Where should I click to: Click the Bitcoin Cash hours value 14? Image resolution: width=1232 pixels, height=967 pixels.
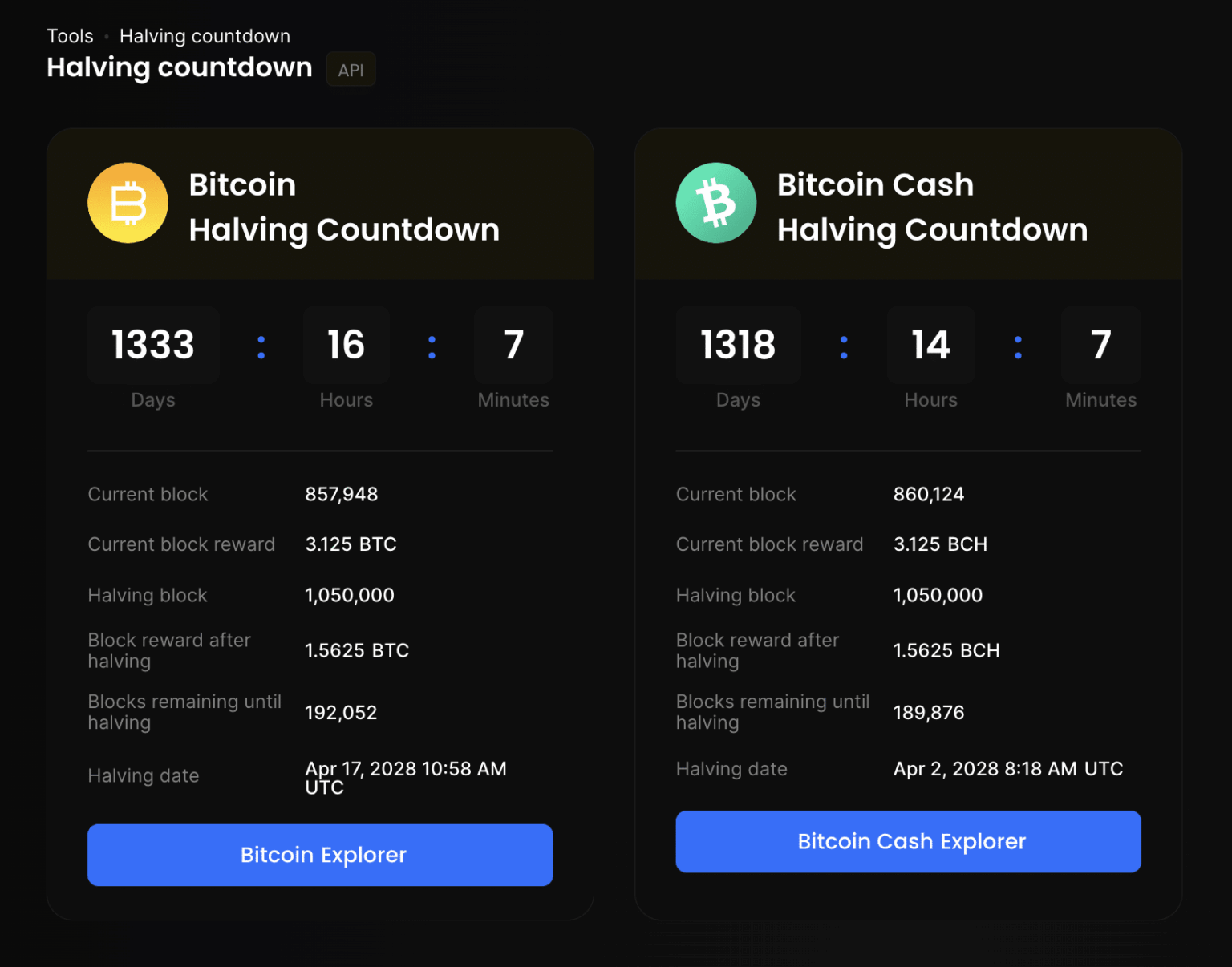click(x=930, y=345)
